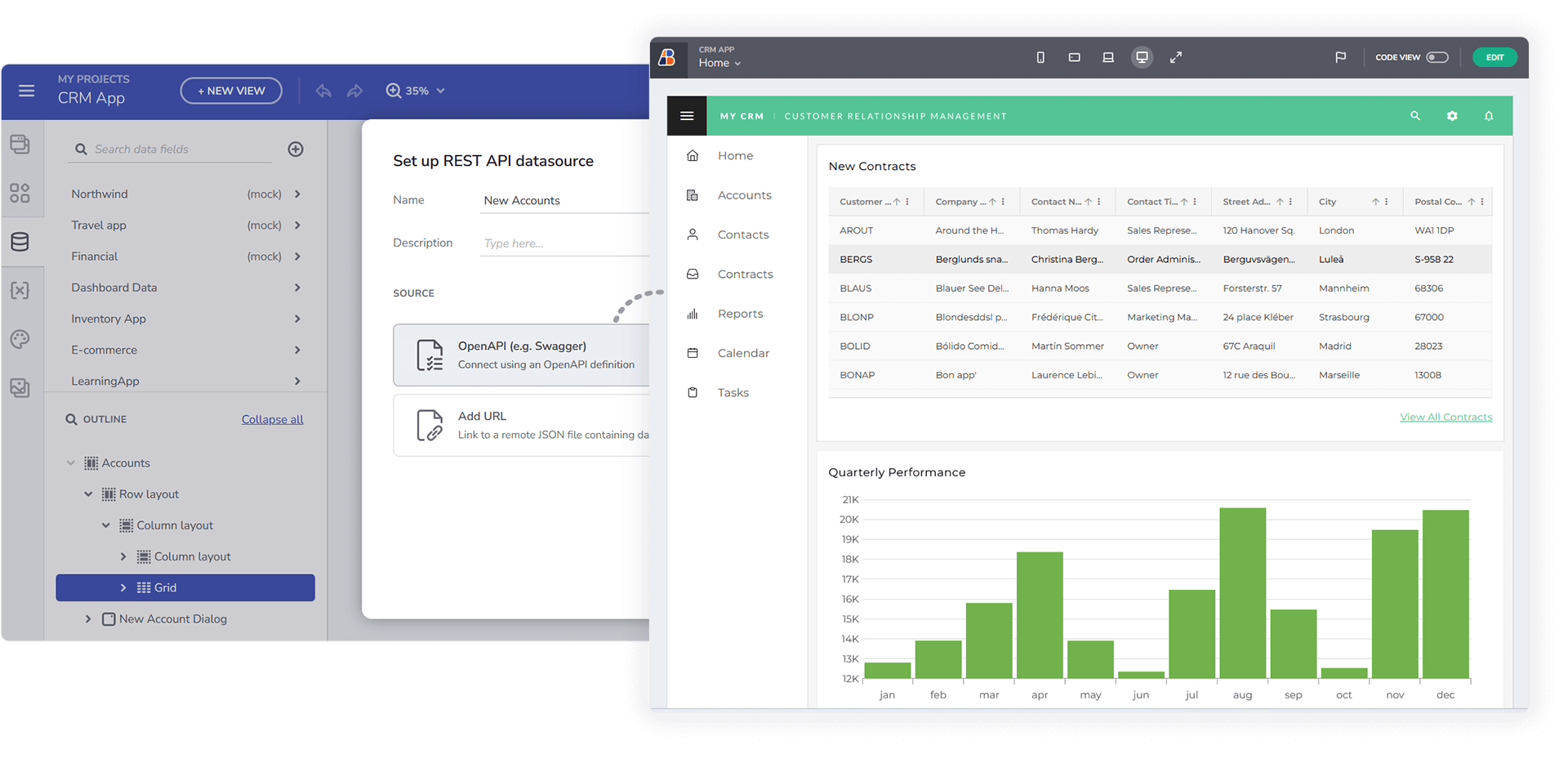The height and width of the screenshot is (759, 1568).
Task: Select the phone preview device icon
Action: [x=1040, y=57]
